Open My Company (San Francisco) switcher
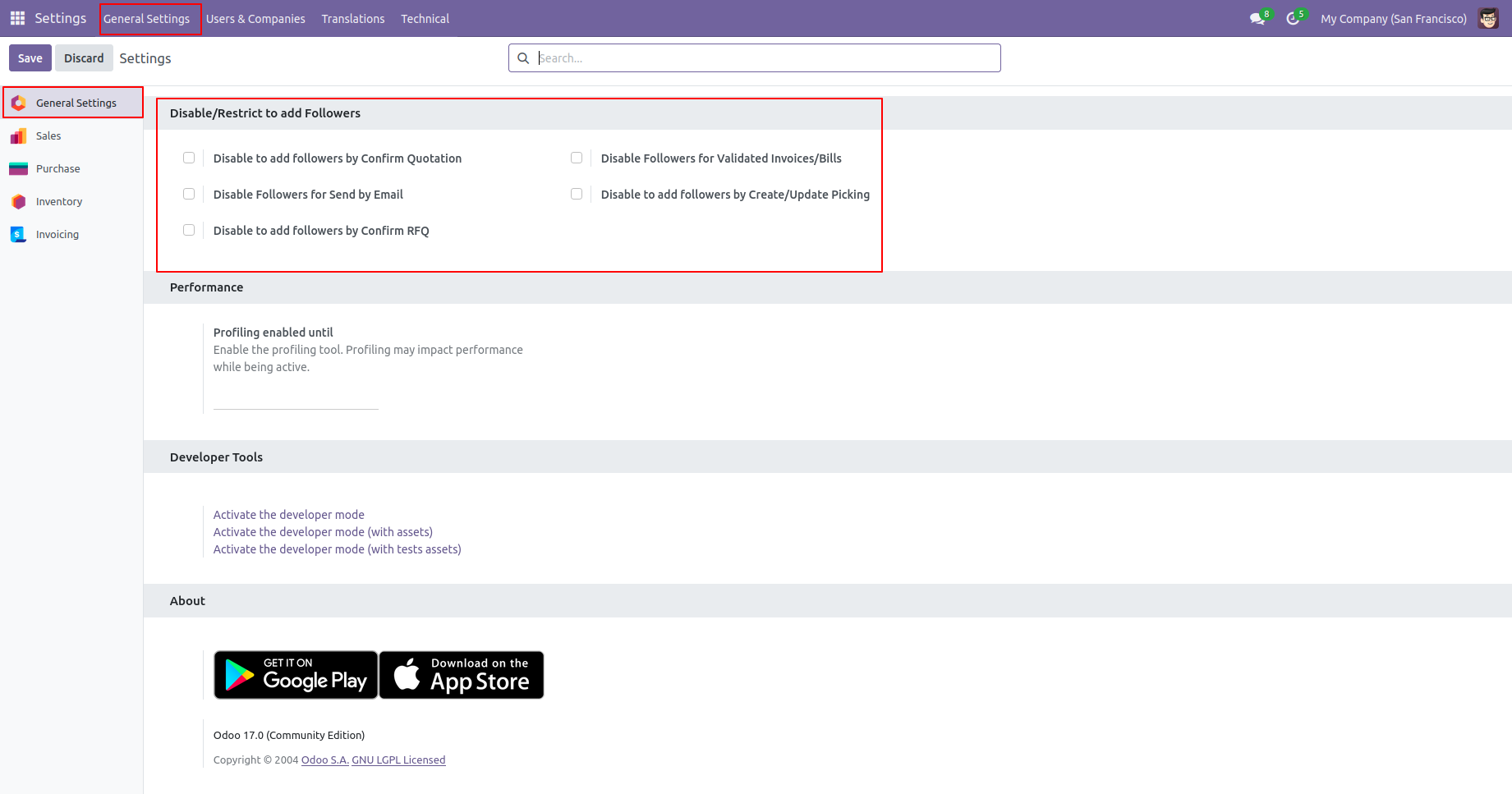 point(1393,19)
